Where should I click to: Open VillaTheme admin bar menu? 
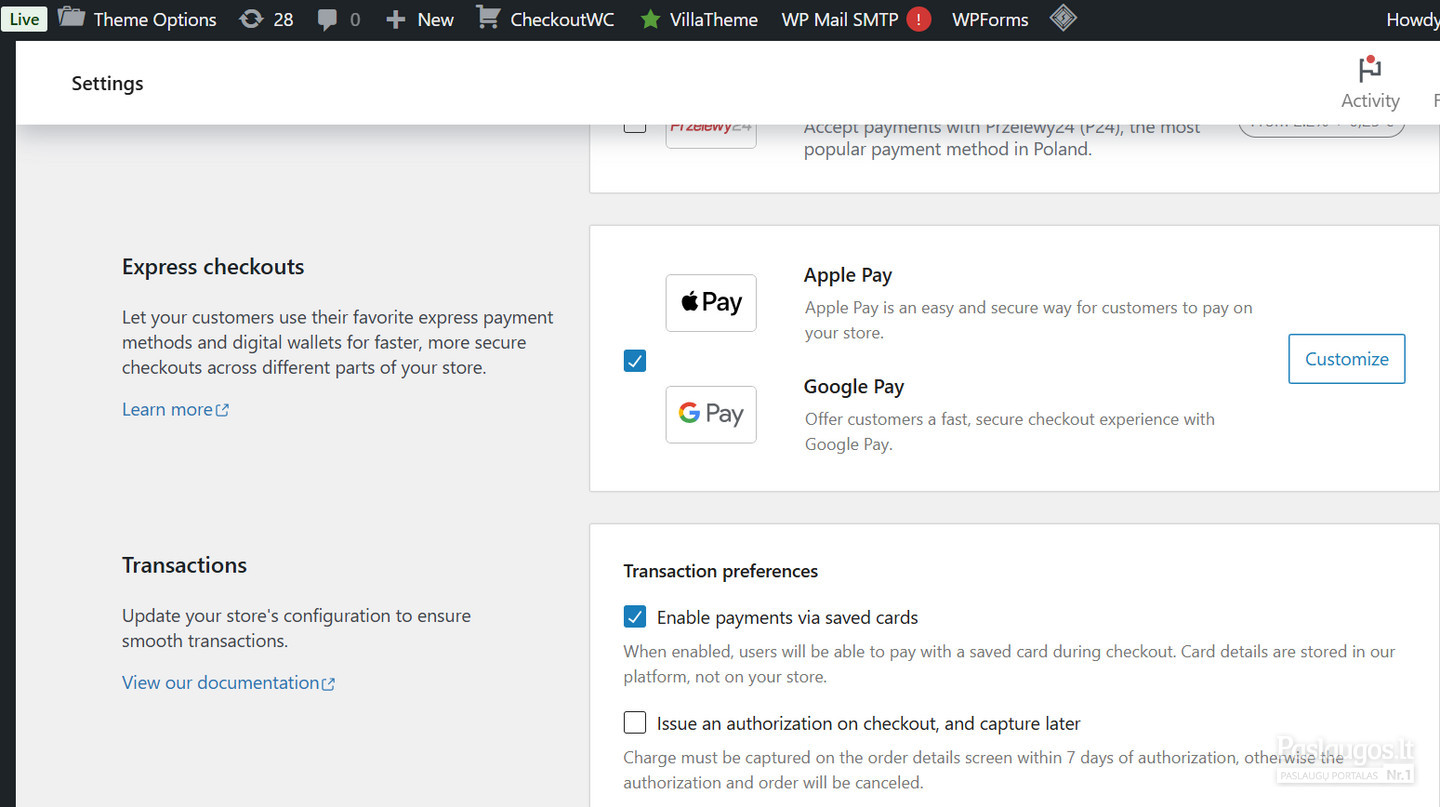pyautogui.click(x=714, y=19)
